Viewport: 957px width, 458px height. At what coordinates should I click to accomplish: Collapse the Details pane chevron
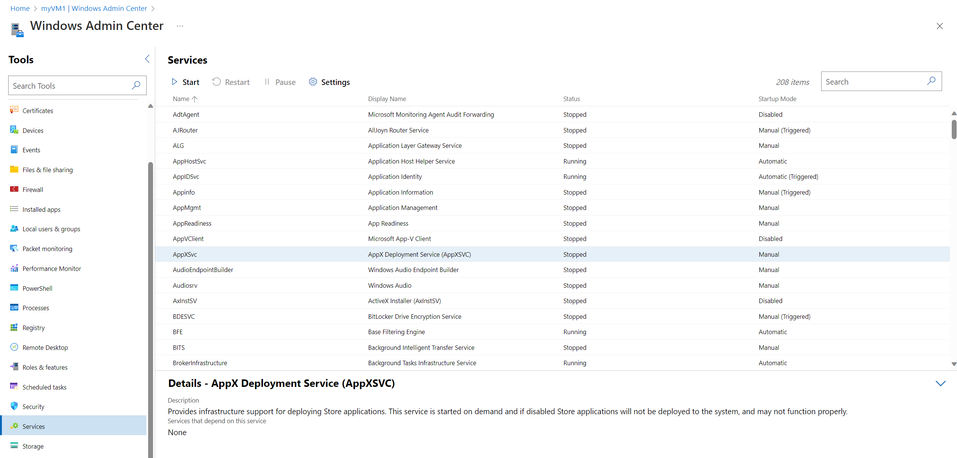940,383
